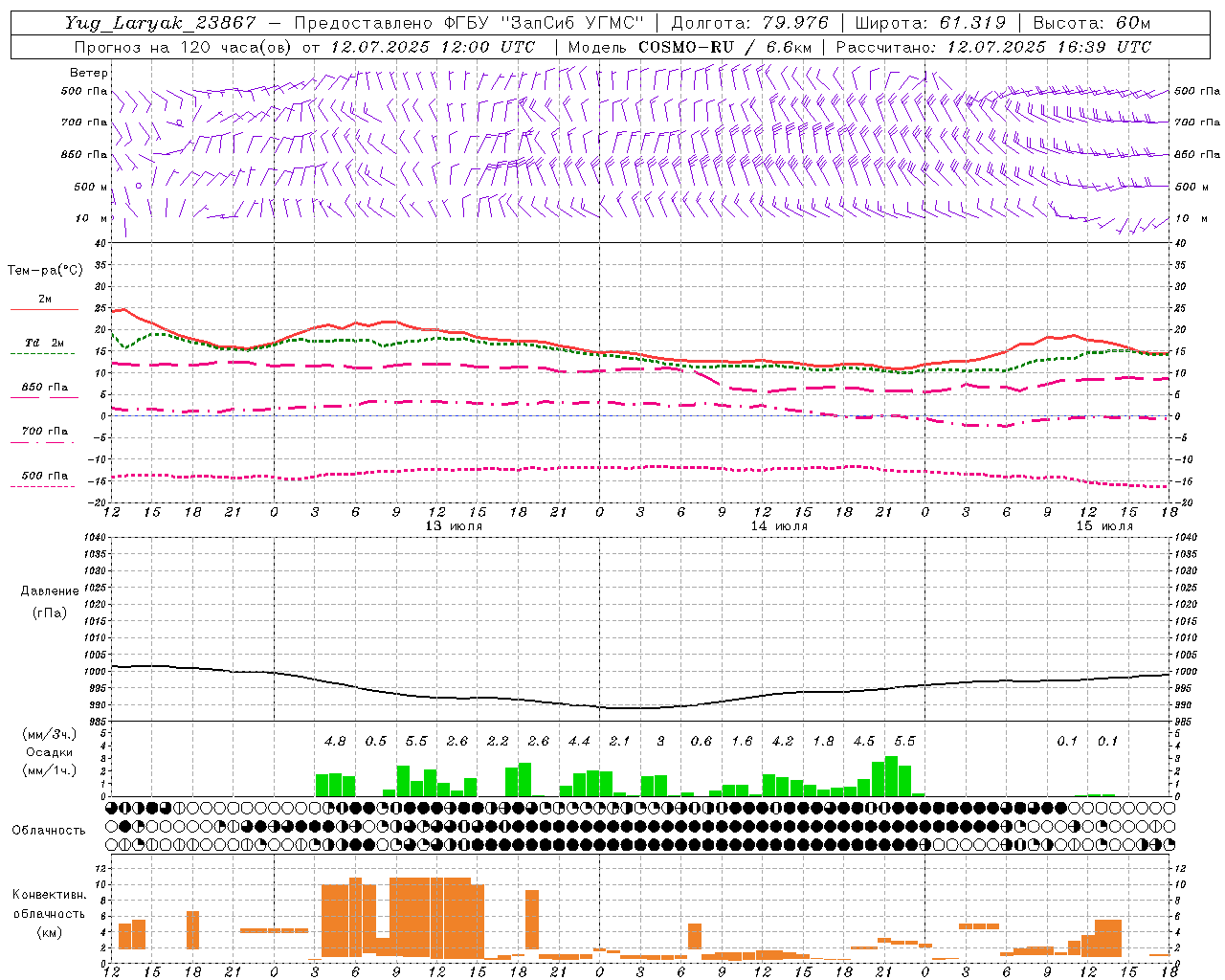Click the 15 июля date label

(x=1104, y=526)
